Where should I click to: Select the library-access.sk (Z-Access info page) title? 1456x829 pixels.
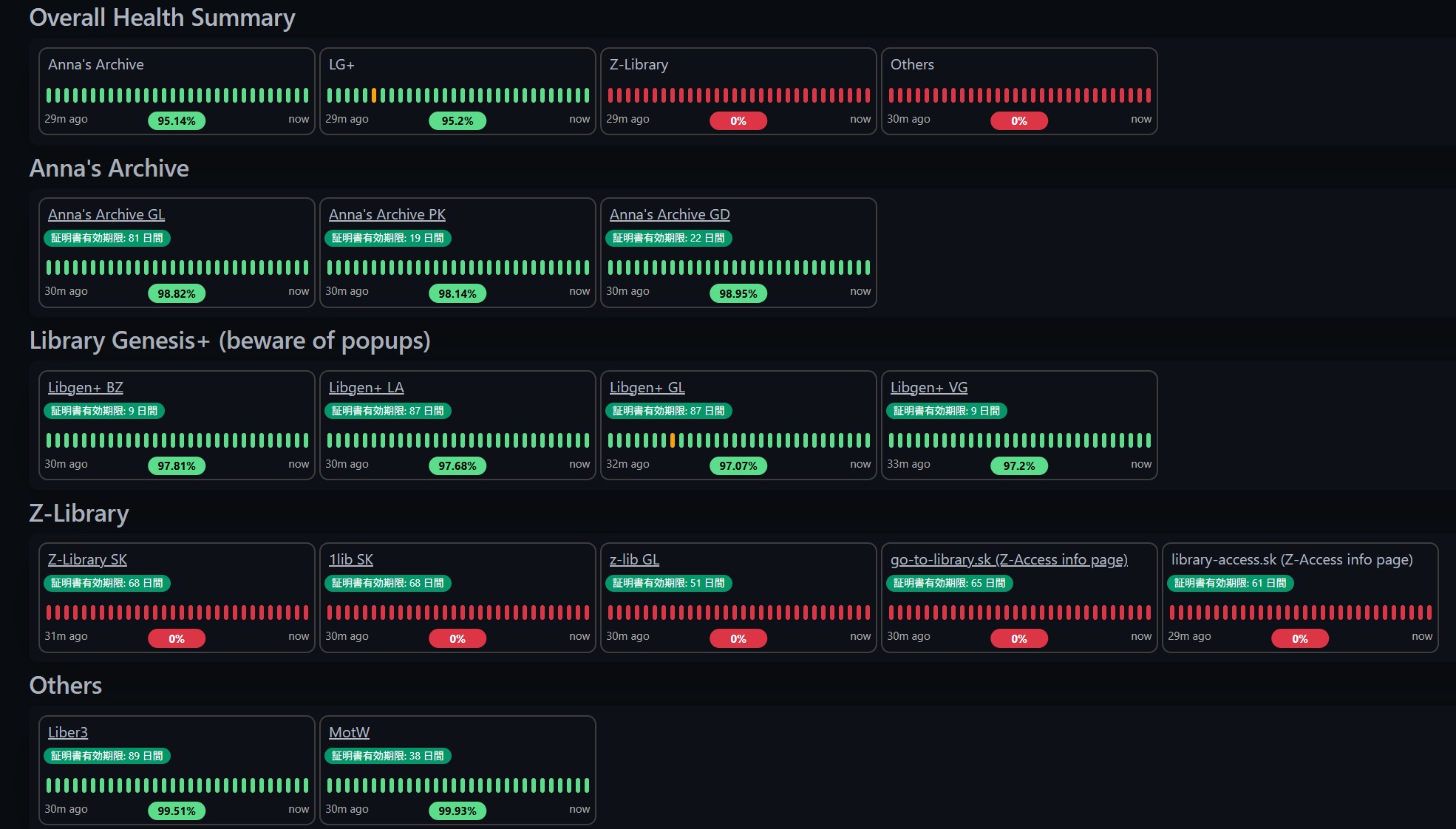coord(1292,559)
